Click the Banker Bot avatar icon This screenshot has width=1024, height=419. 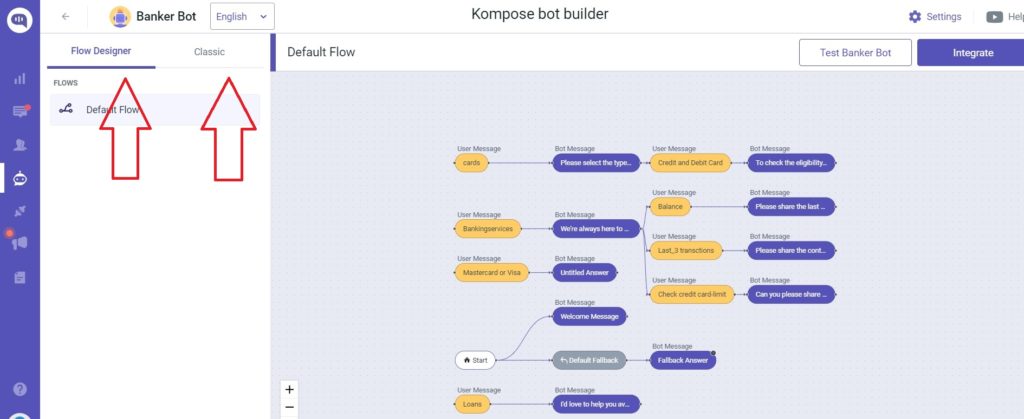point(120,17)
